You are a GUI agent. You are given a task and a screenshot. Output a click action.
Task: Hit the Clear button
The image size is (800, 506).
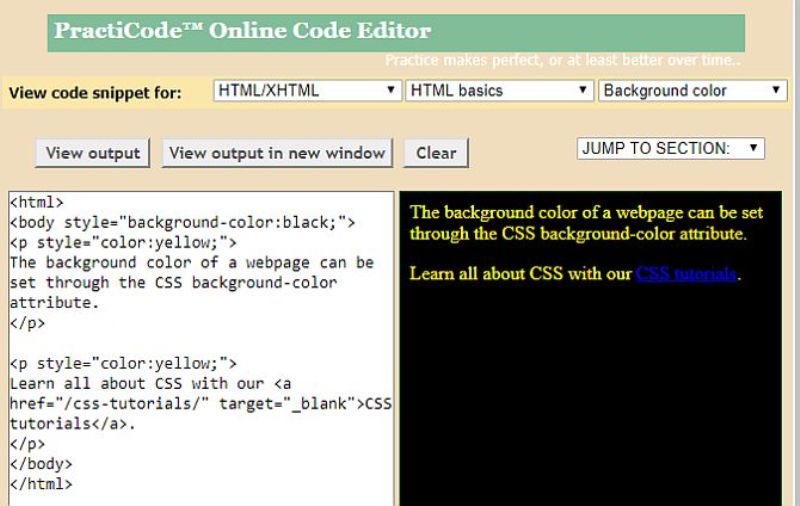point(436,153)
